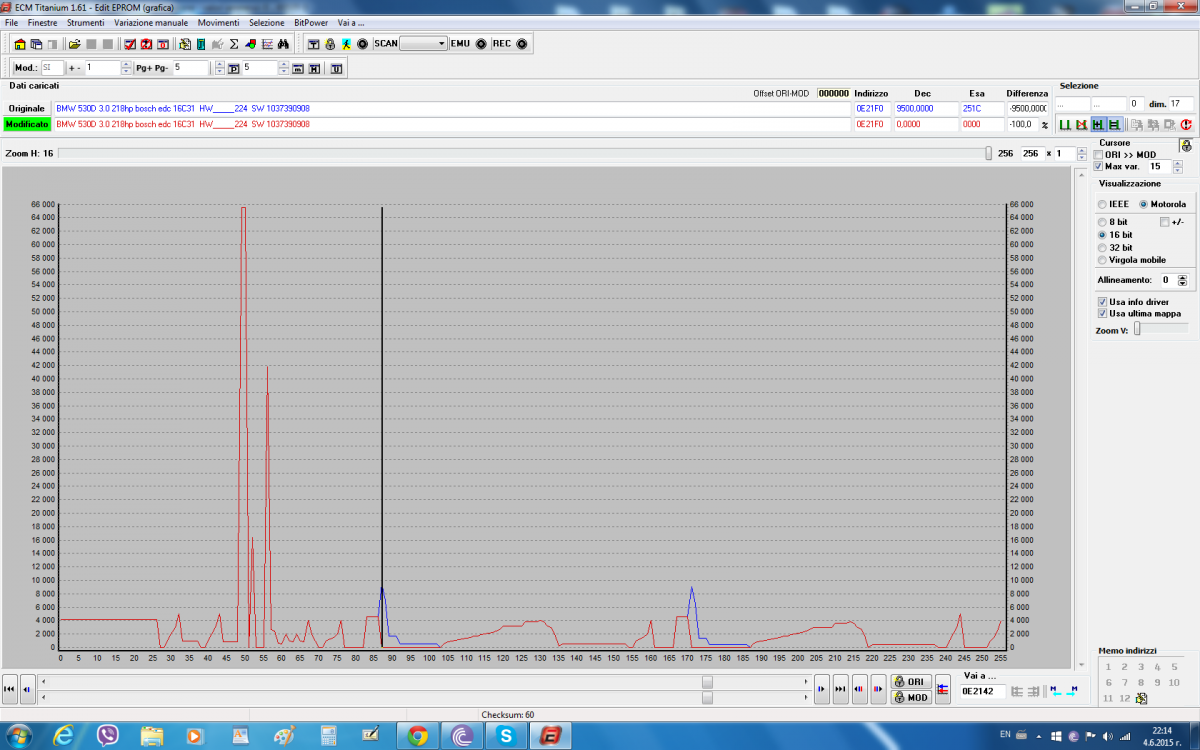The image size is (1200, 750).
Task: Click the yellow house icon in toolbar
Action: (x=20, y=44)
